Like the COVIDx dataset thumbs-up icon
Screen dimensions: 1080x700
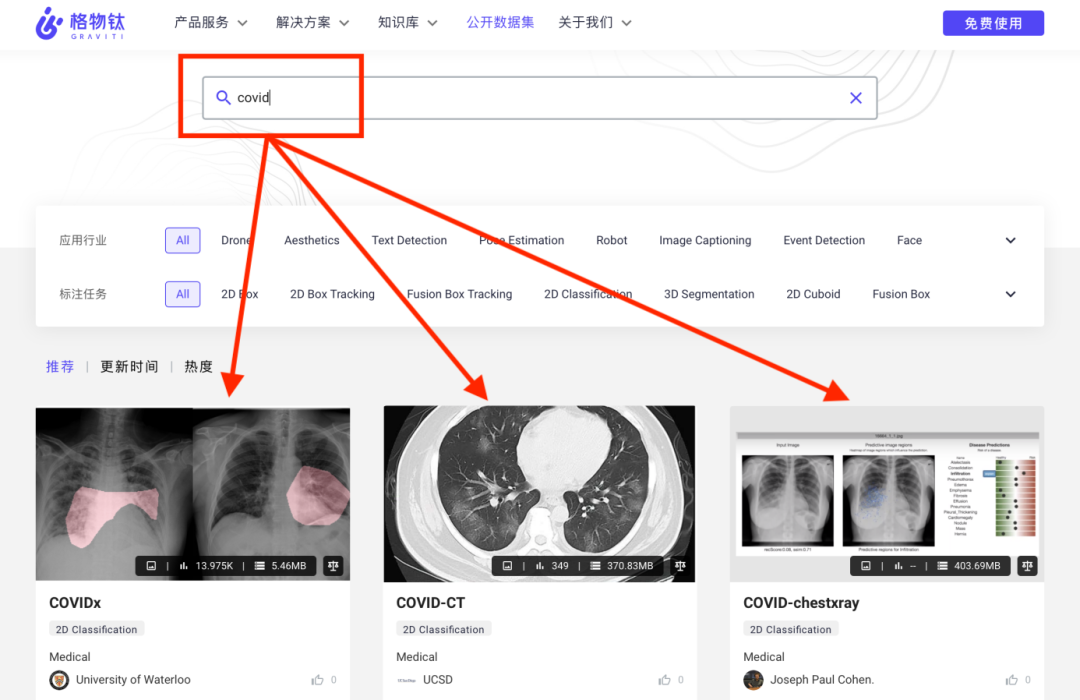(x=318, y=680)
